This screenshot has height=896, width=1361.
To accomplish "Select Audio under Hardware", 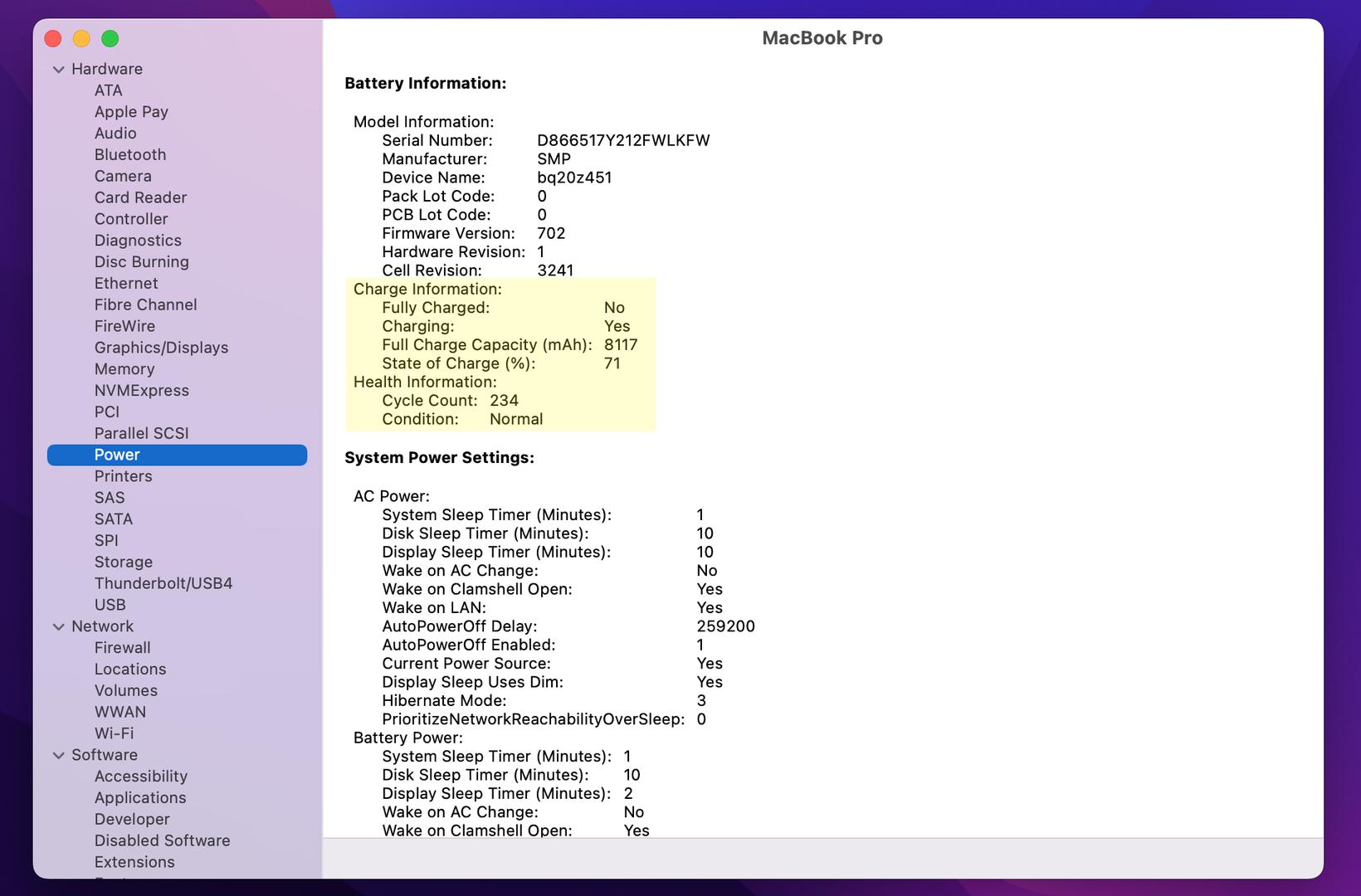I will (x=115, y=134).
